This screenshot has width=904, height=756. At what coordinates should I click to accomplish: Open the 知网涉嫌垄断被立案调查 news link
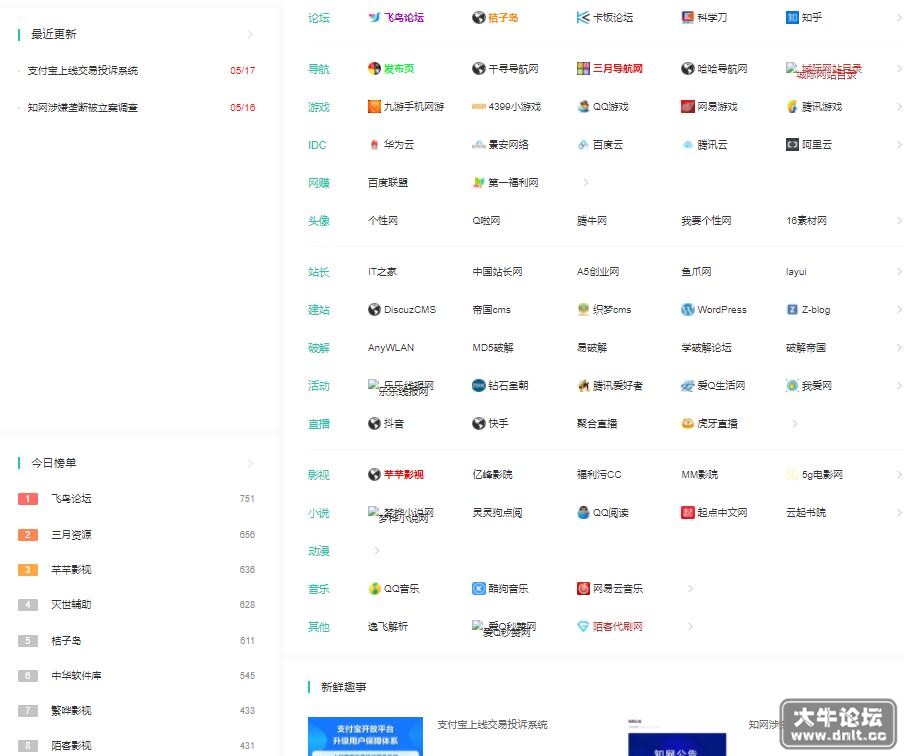pyautogui.click(x=82, y=107)
